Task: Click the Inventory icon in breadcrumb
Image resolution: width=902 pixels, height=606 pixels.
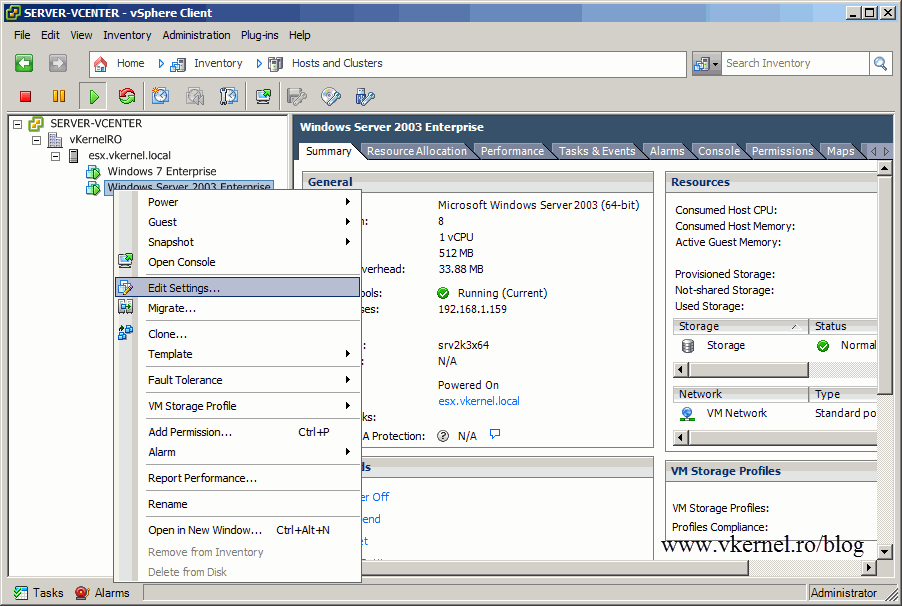Action: coord(178,64)
